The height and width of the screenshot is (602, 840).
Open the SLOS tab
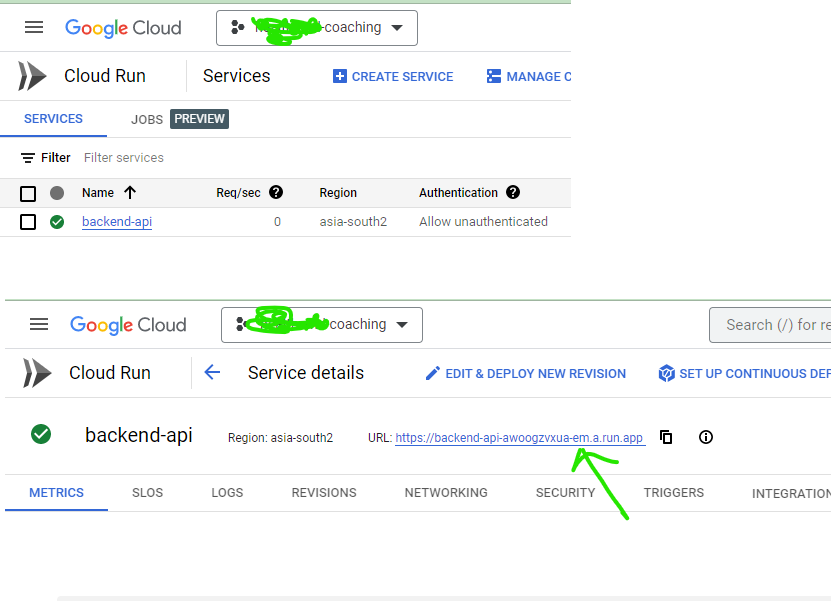tap(147, 493)
